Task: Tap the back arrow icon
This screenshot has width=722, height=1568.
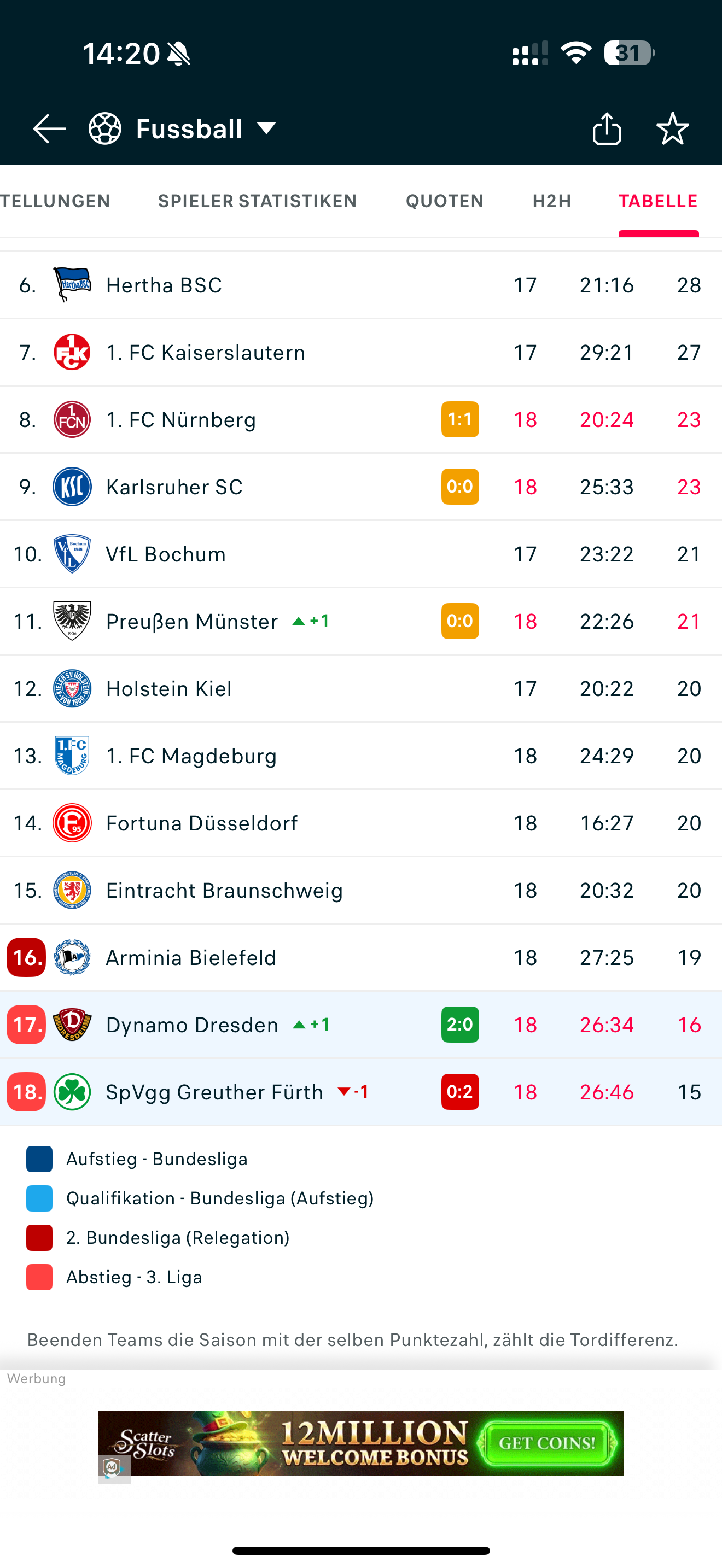Action: coord(49,129)
